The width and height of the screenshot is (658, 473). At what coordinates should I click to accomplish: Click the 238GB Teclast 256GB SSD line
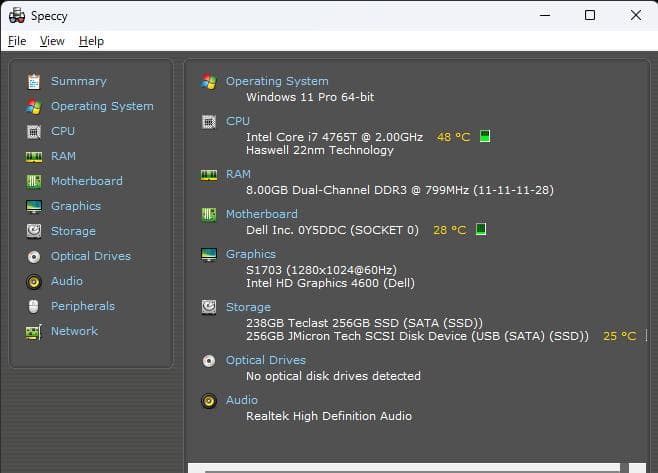(x=364, y=323)
